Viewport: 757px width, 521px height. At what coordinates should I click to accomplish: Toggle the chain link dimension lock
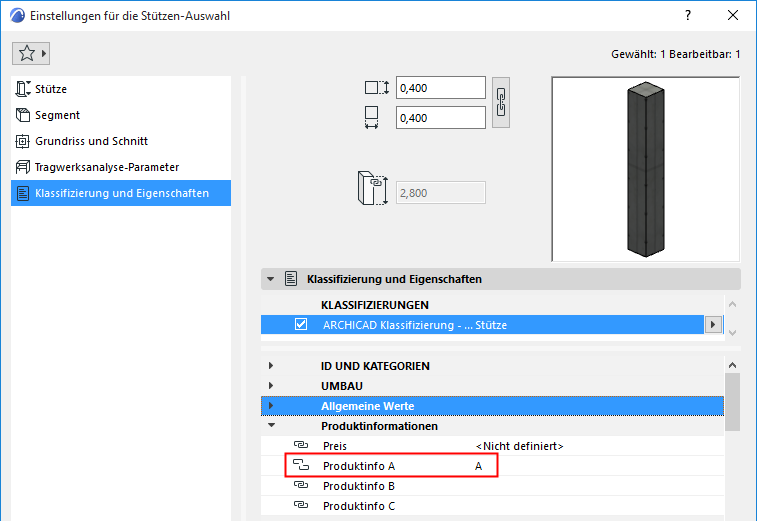tap(502, 101)
